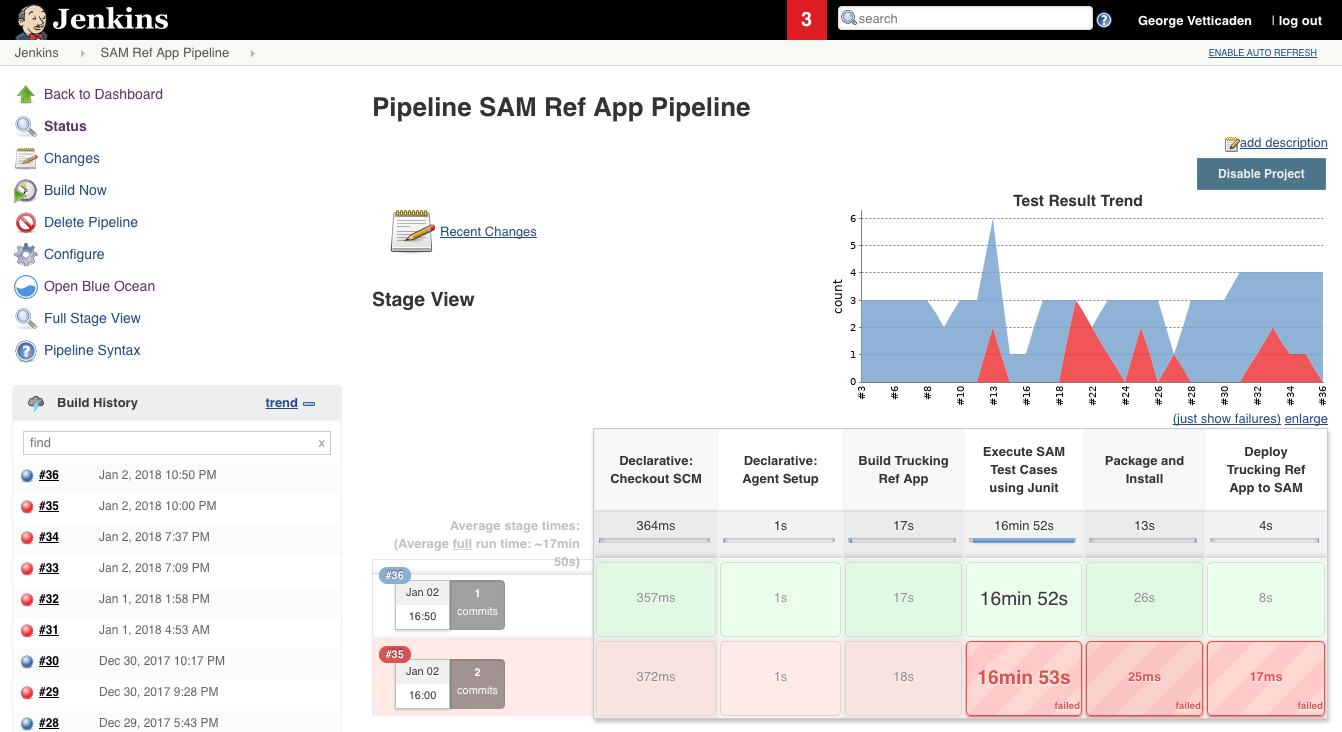Click the Test Result Trend chart
The width and height of the screenshot is (1342, 732).
(1079, 300)
